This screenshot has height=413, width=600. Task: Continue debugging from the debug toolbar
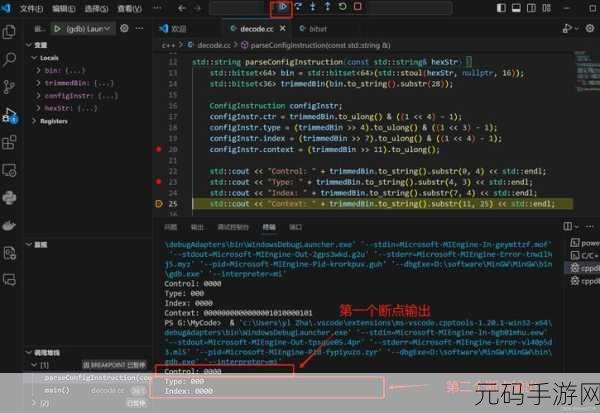282,7
